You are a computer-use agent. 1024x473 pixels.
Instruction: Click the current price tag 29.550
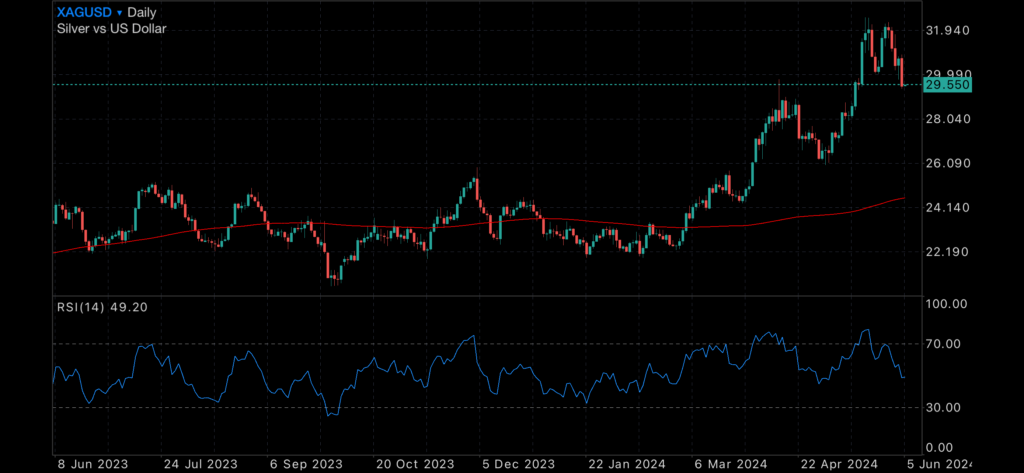948,84
